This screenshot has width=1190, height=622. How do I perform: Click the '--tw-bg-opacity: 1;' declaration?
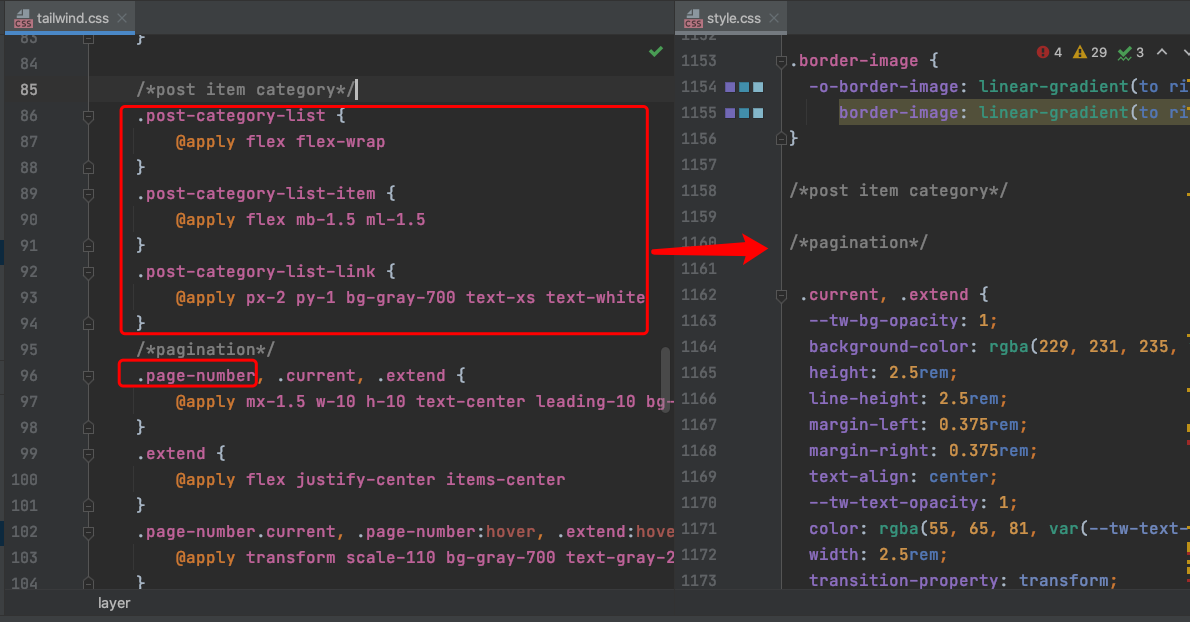pyautogui.click(x=903, y=320)
